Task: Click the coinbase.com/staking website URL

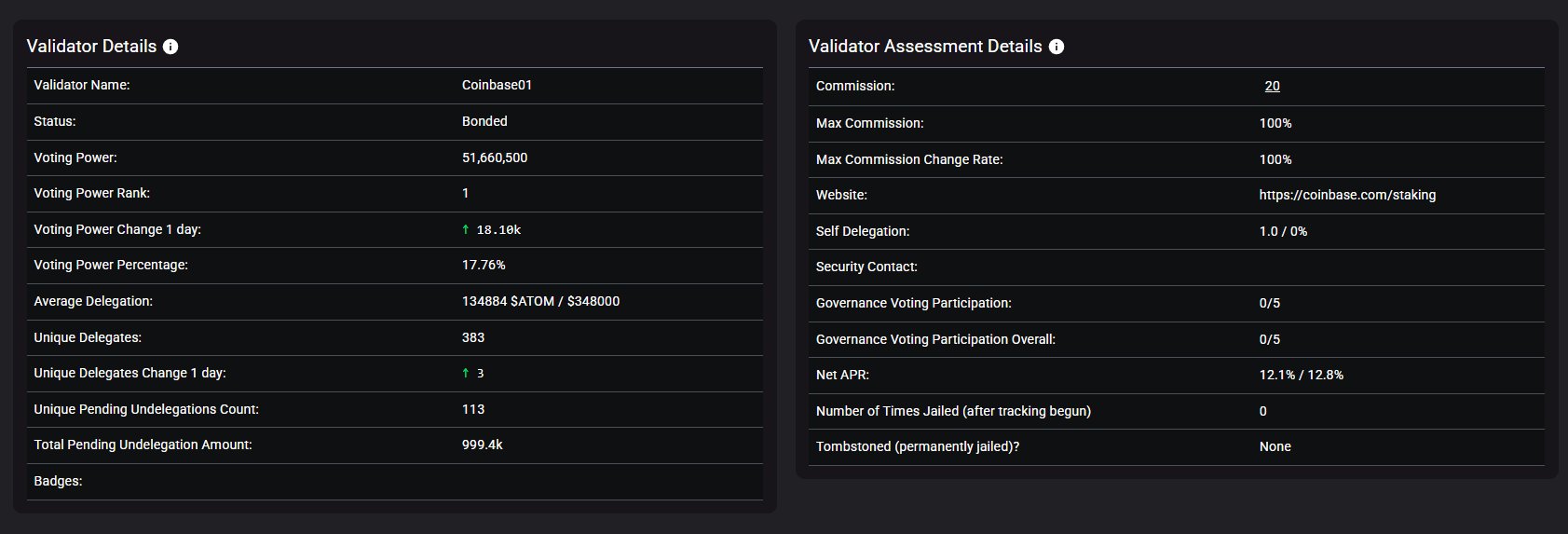Action: (x=1347, y=195)
